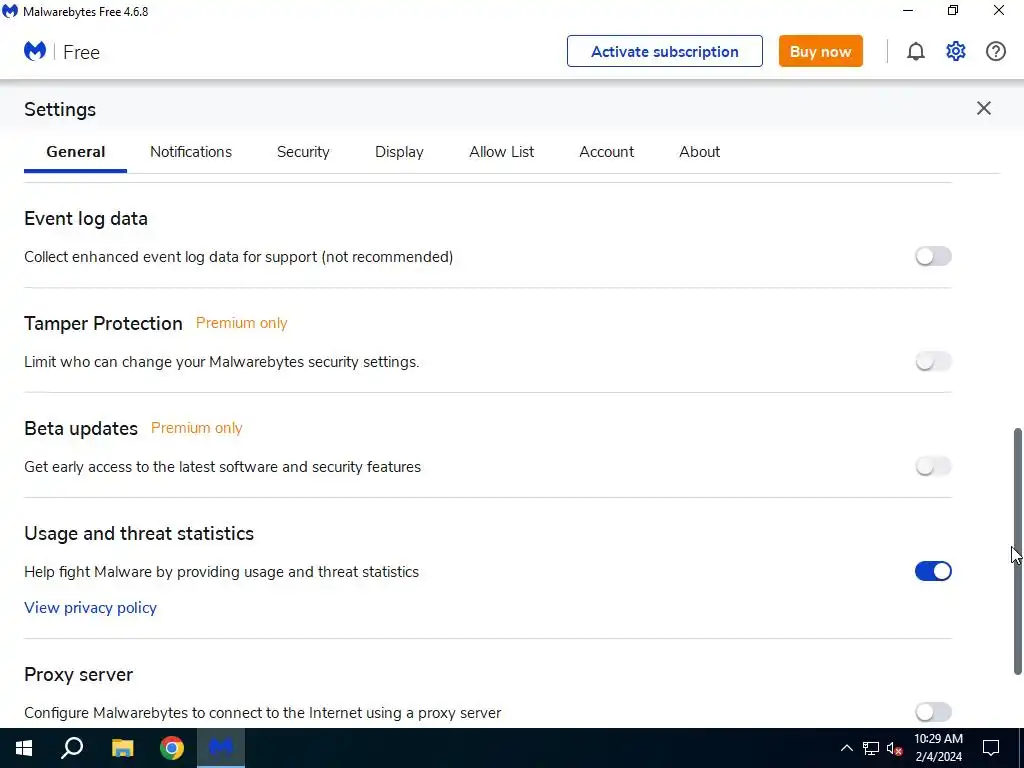Open File Explorer from the taskbar
This screenshot has width=1024, height=768.
pyautogui.click(x=122, y=748)
